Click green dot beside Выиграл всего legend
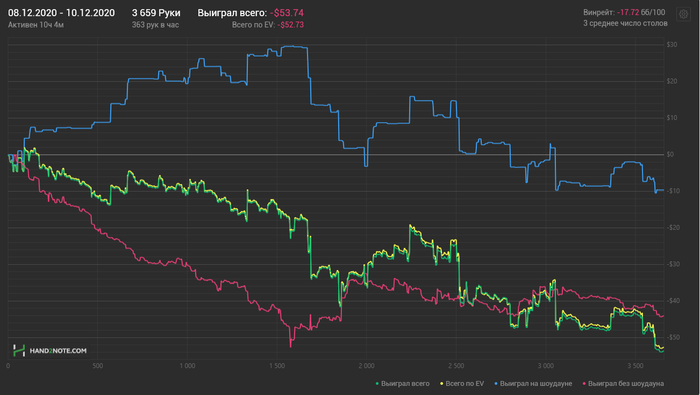 click(x=377, y=384)
